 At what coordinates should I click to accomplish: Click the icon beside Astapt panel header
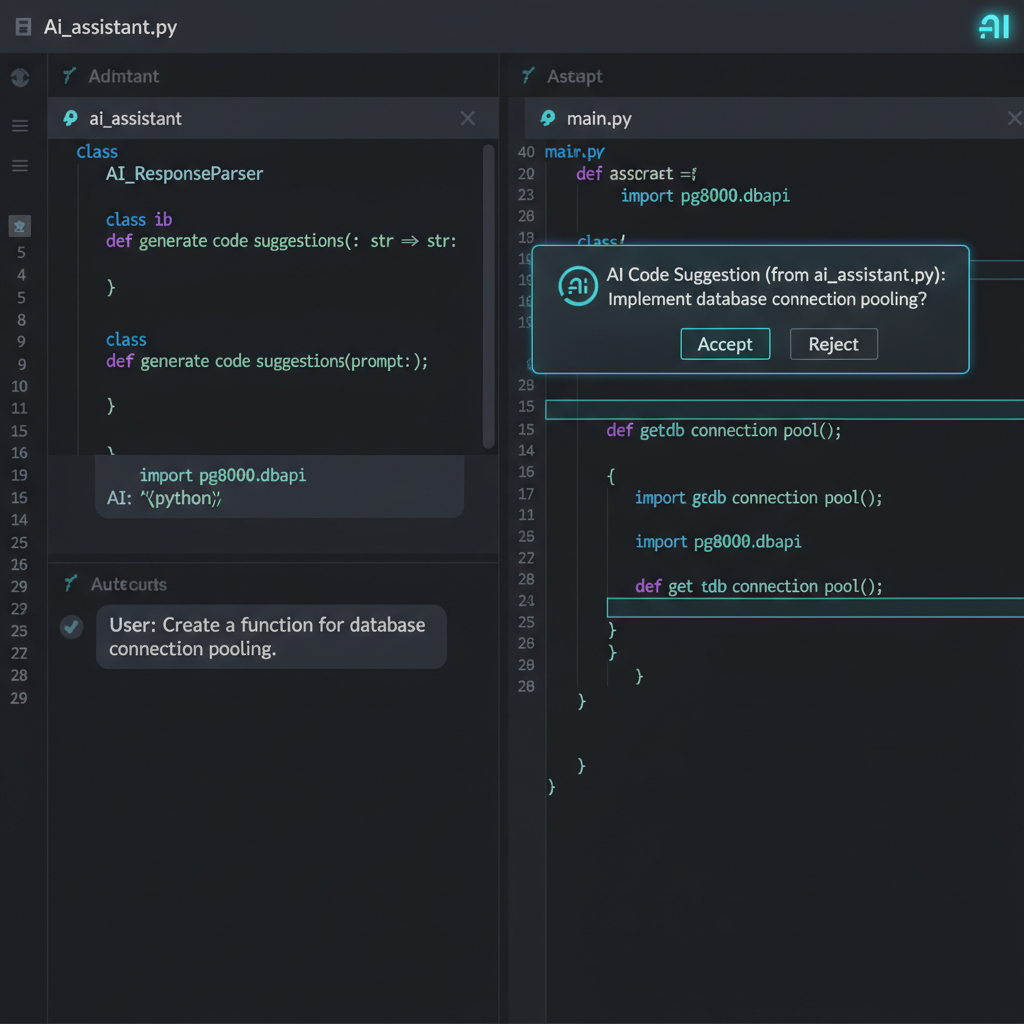tap(528, 76)
